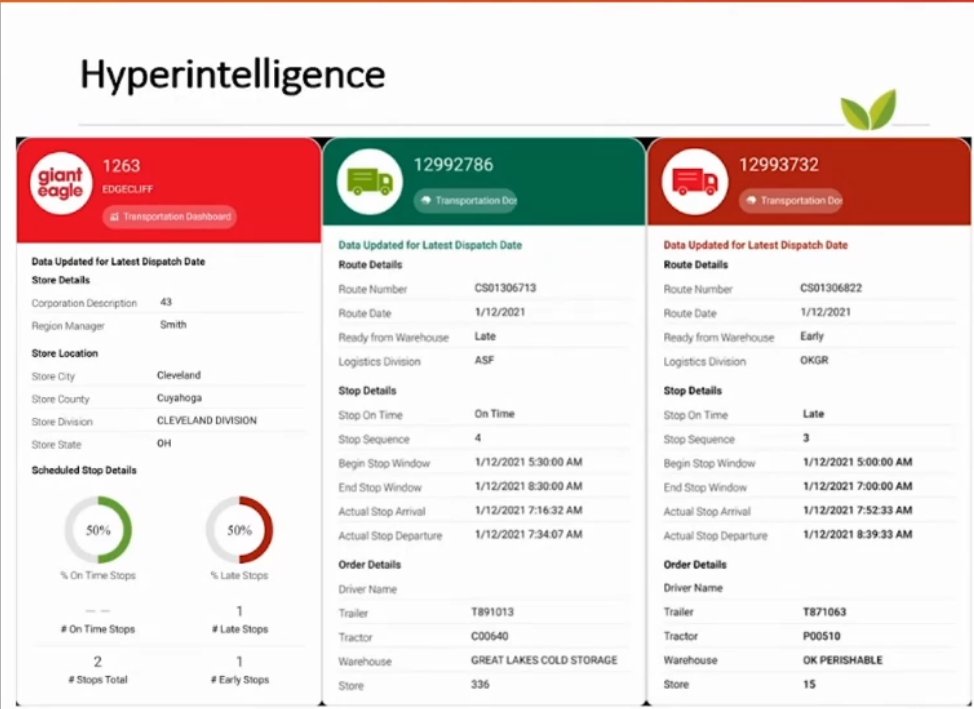Click Ready from Warehouse value Early
The image size is (974, 709).
coord(812,336)
